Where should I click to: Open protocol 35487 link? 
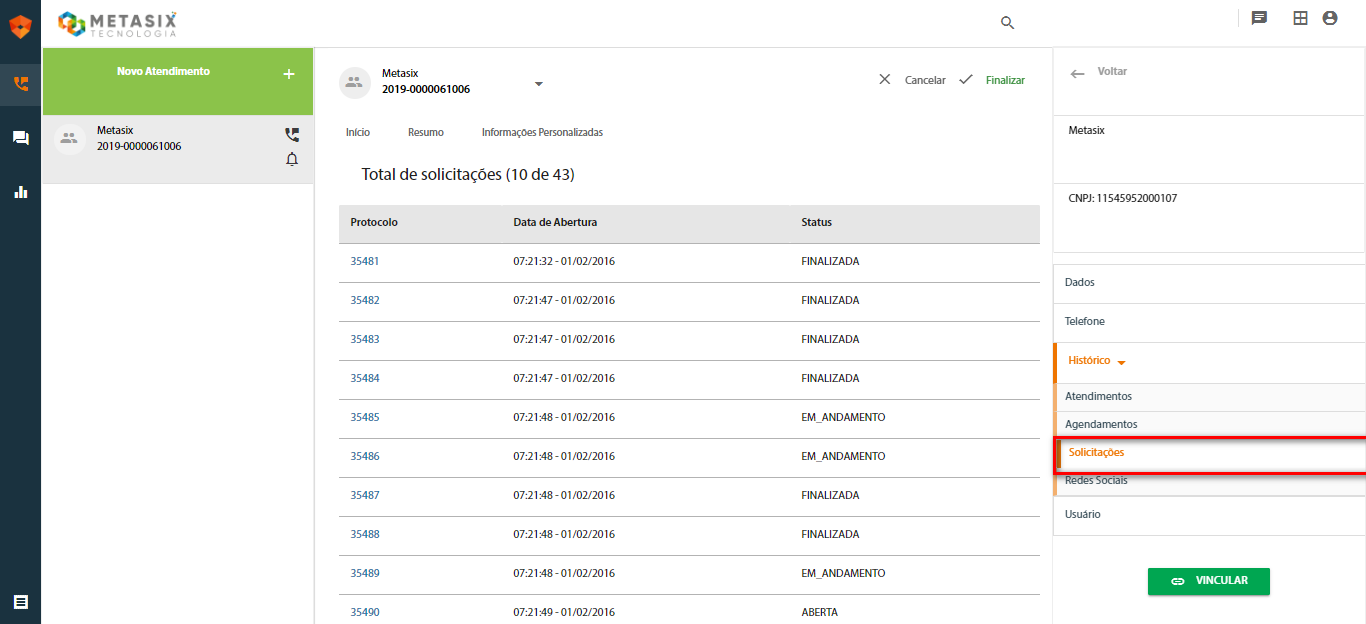tap(365, 495)
